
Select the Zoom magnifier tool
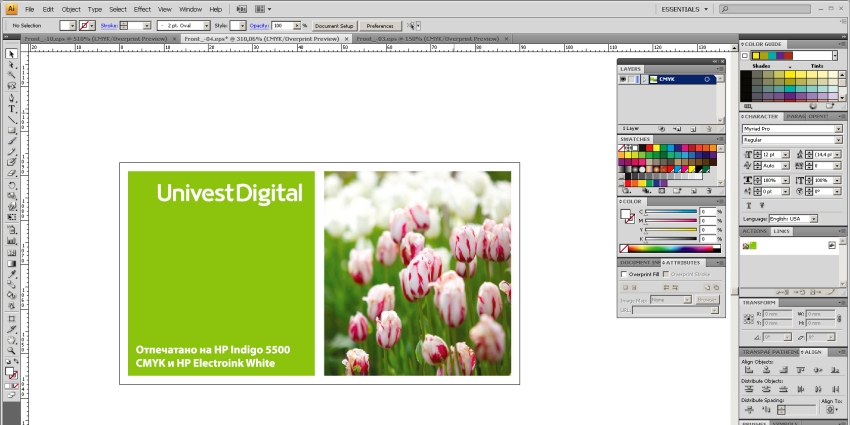pyautogui.click(x=11, y=351)
